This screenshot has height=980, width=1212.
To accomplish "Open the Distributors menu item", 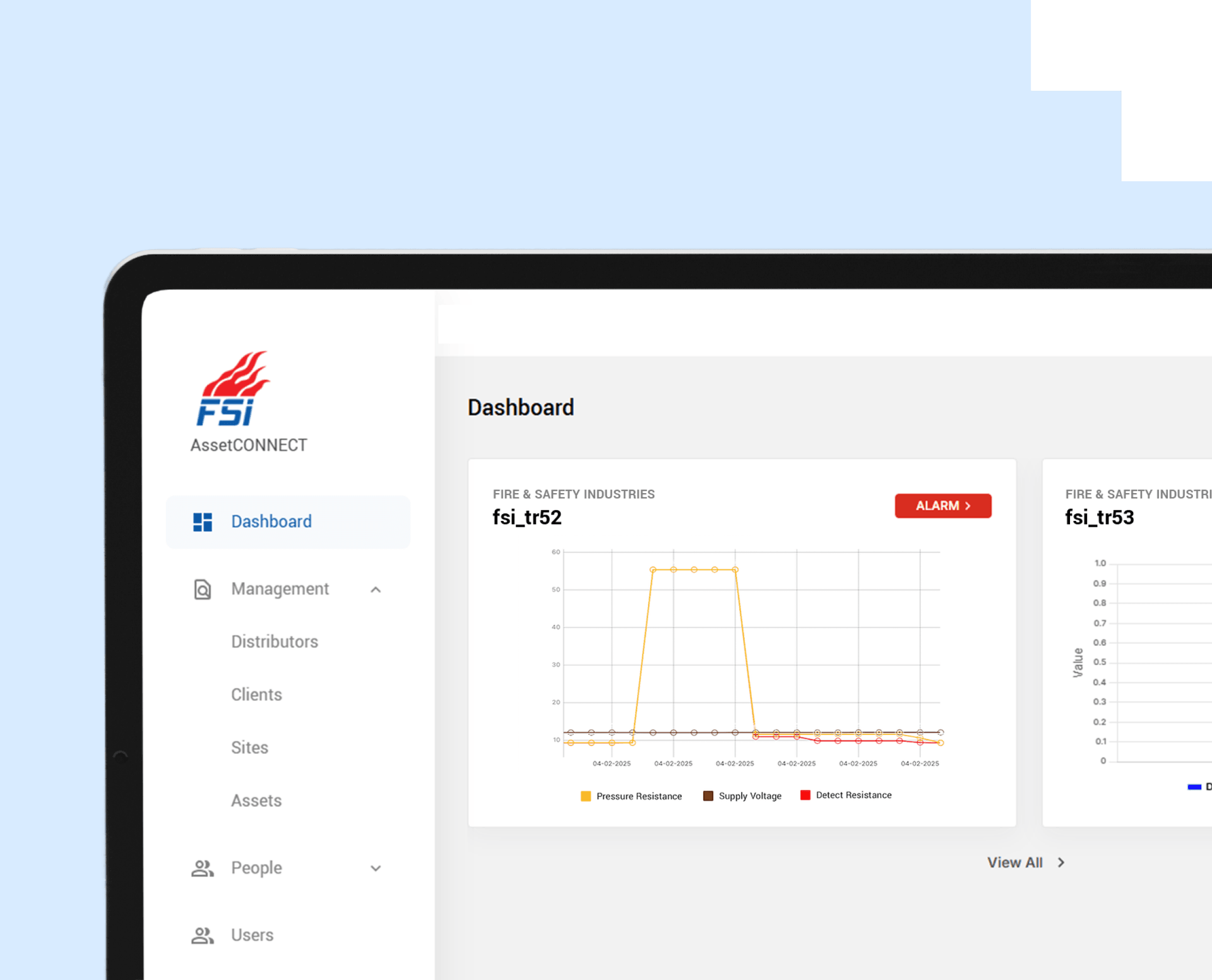I will pos(275,642).
